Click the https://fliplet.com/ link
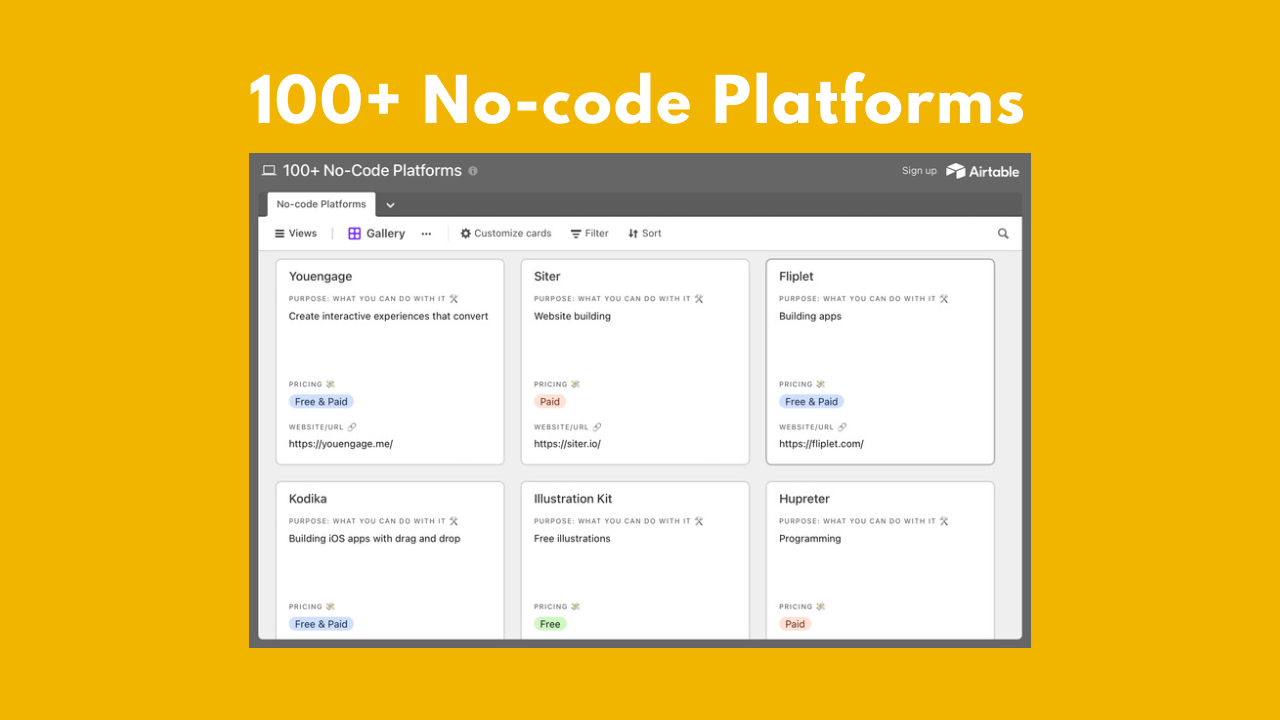This screenshot has width=1280, height=720. [x=821, y=444]
